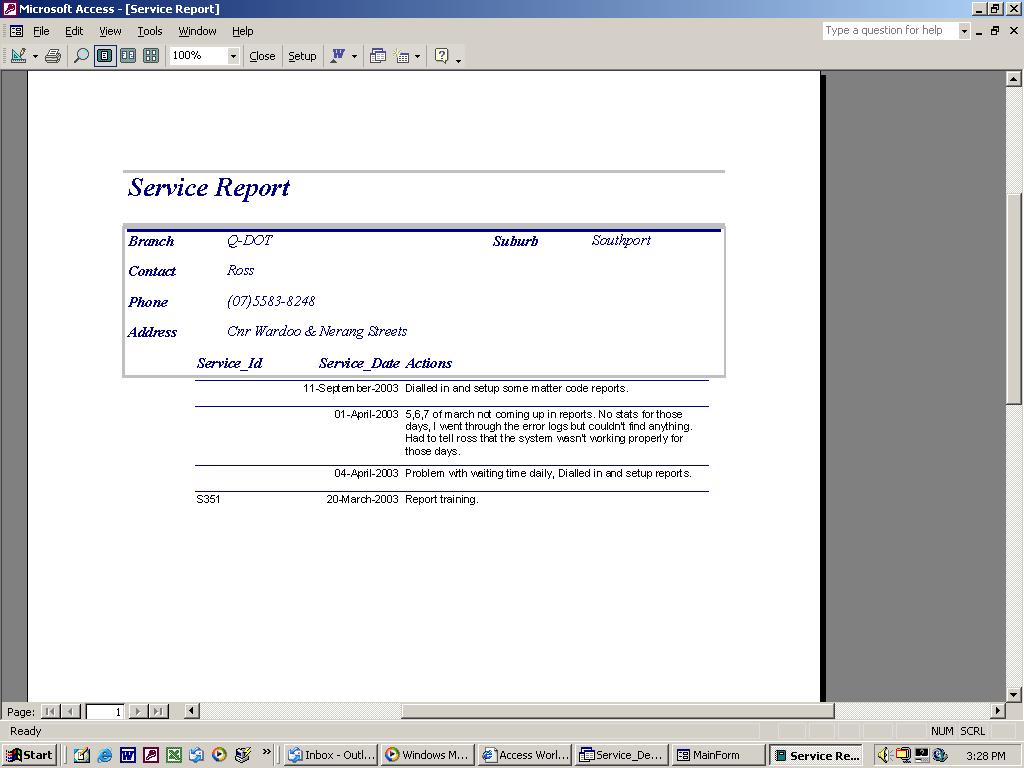Image resolution: width=1024 pixels, height=768 pixels.
Task: Open the Window menu
Action: click(x=197, y=31)
